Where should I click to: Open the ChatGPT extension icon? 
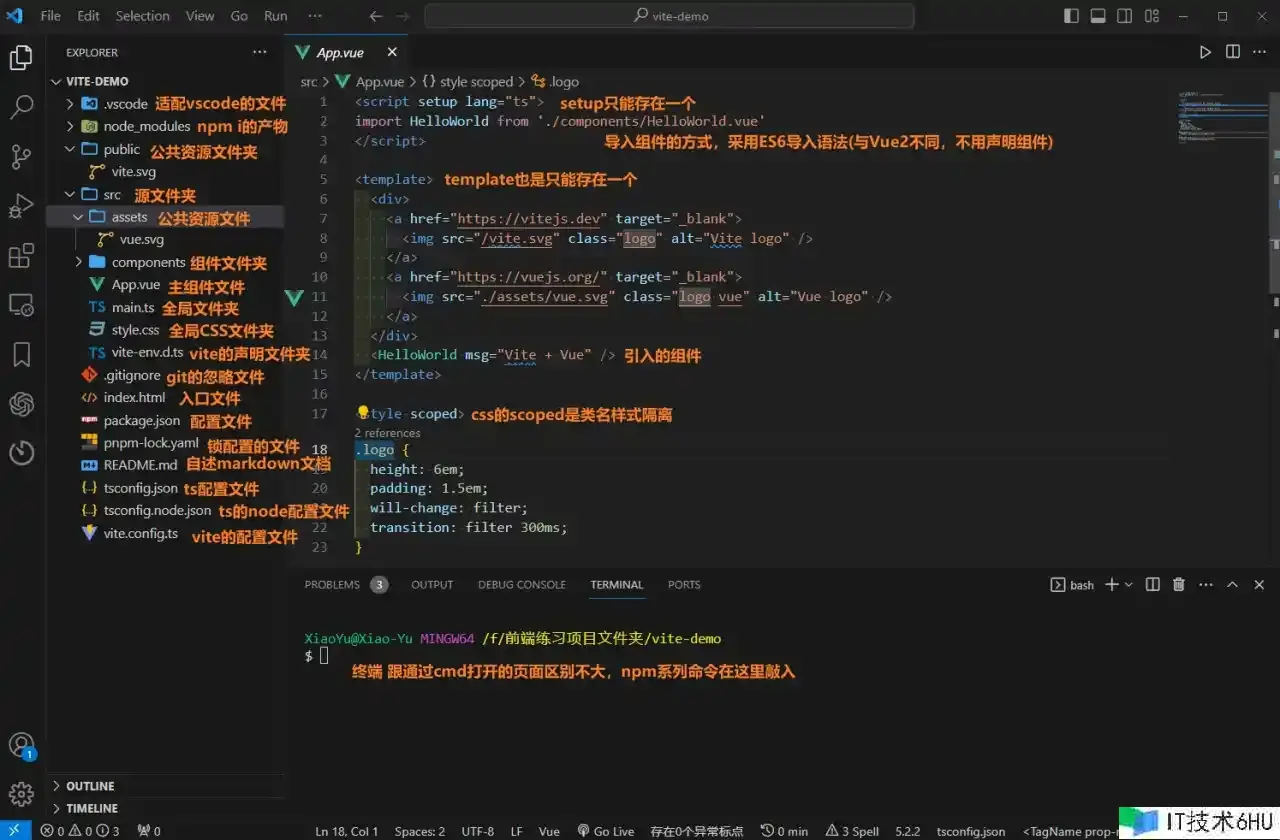[x=21, y=404]
